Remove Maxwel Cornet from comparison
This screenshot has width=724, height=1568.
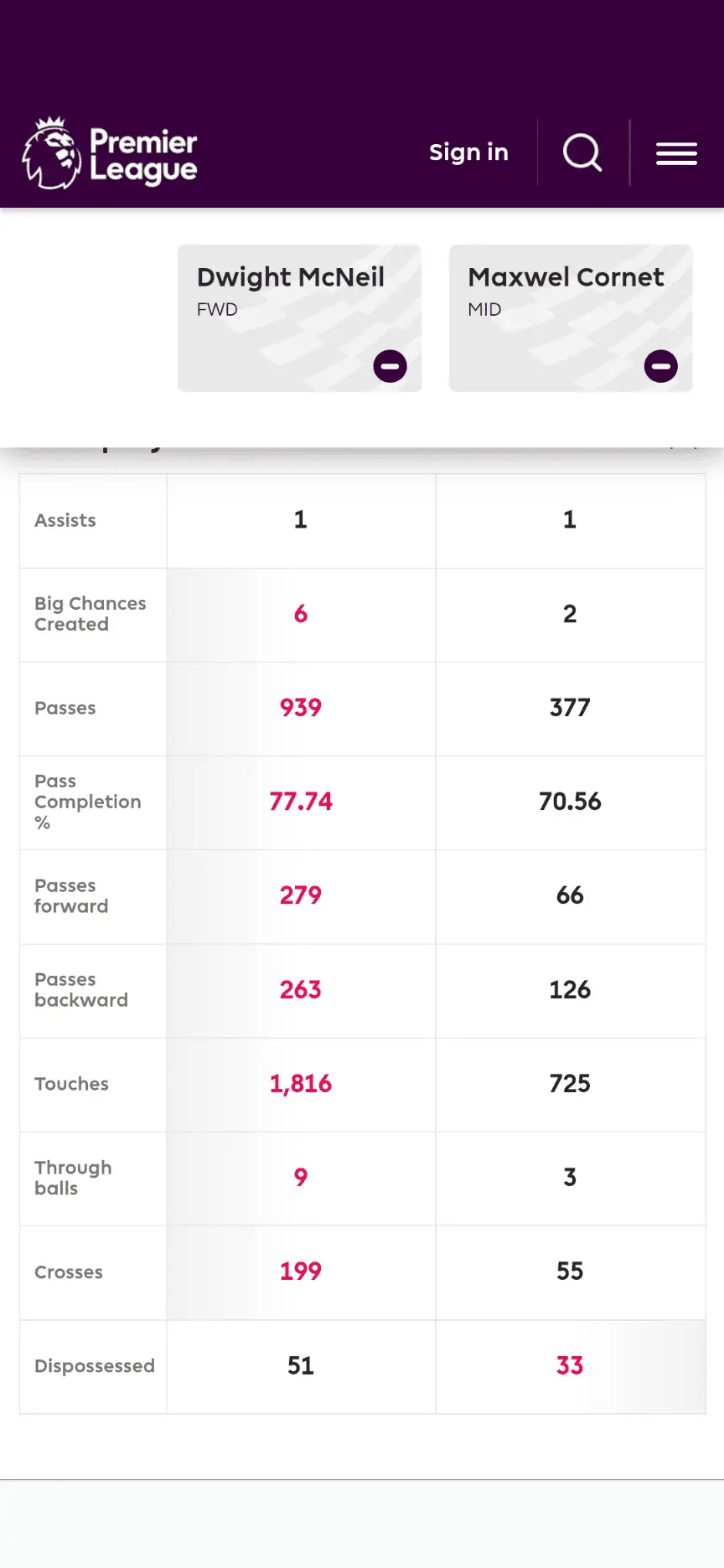coord(660,366)
